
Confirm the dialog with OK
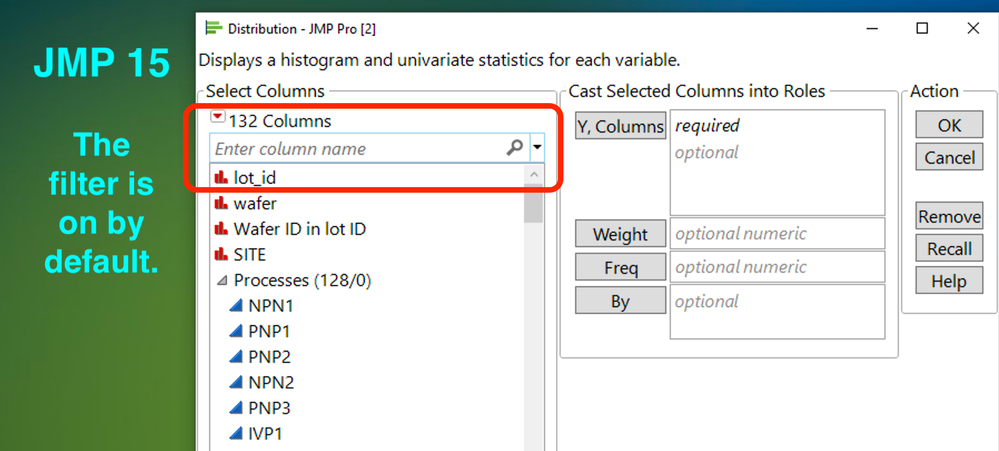pos(948,127)
